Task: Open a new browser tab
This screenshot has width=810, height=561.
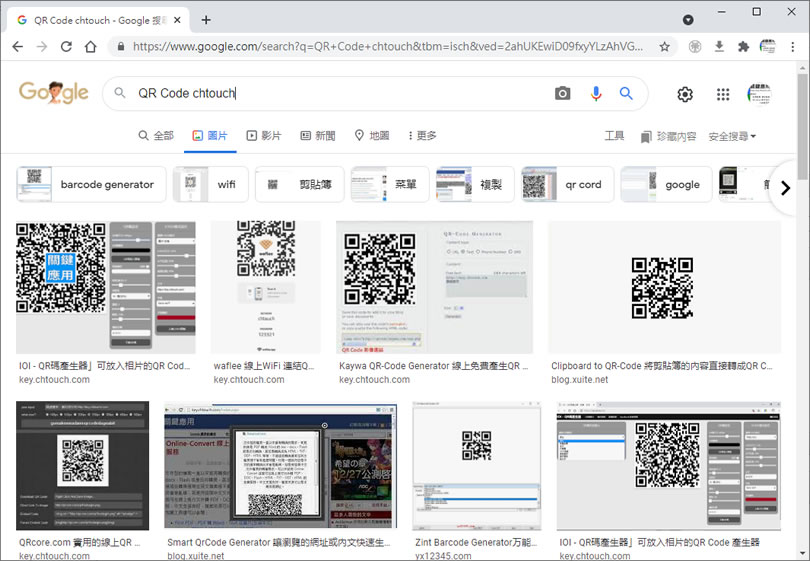Action: pyautogui.click(x=206, y=20)
